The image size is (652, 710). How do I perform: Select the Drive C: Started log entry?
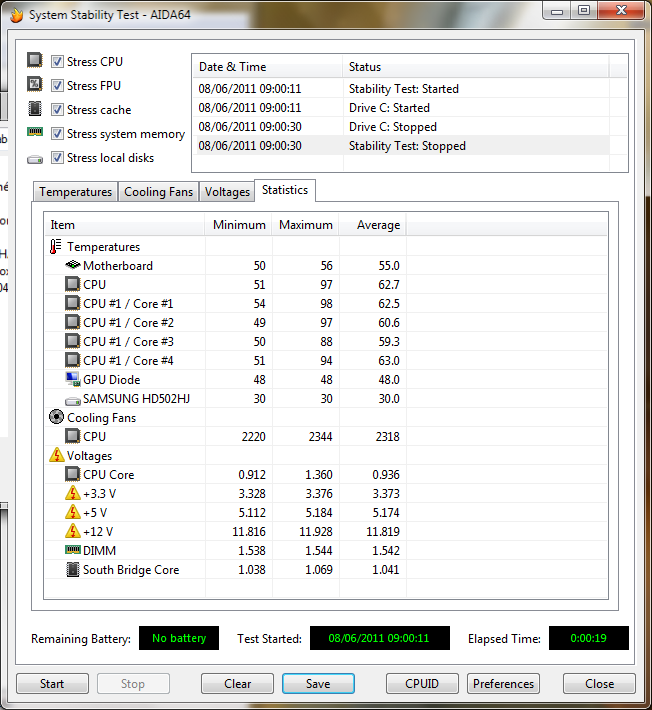pyautogui.click(x=402, y=108)
